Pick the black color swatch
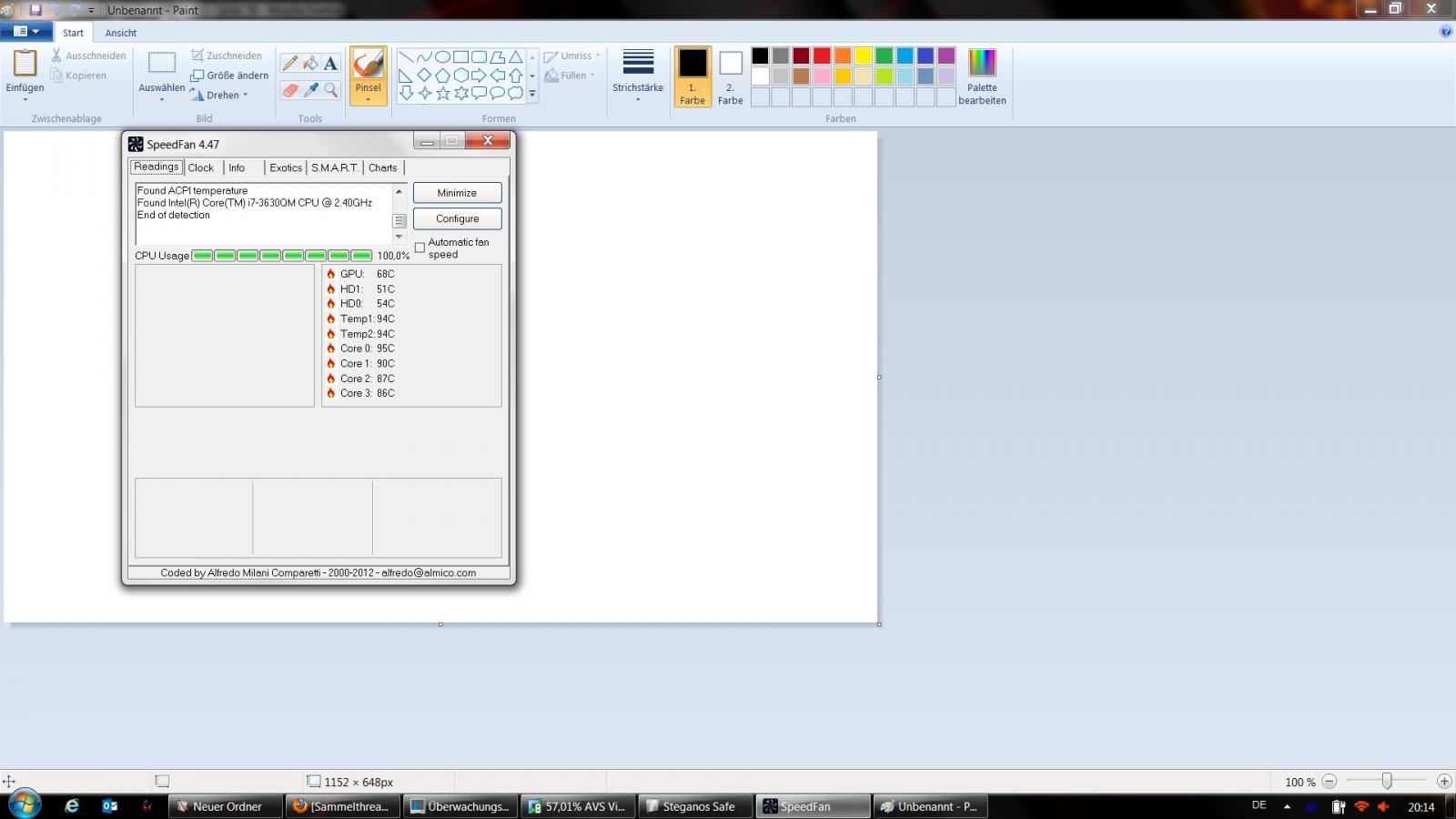Image resolution: width=1456 pixels, height=819 pixels. [x=760, y=56]
